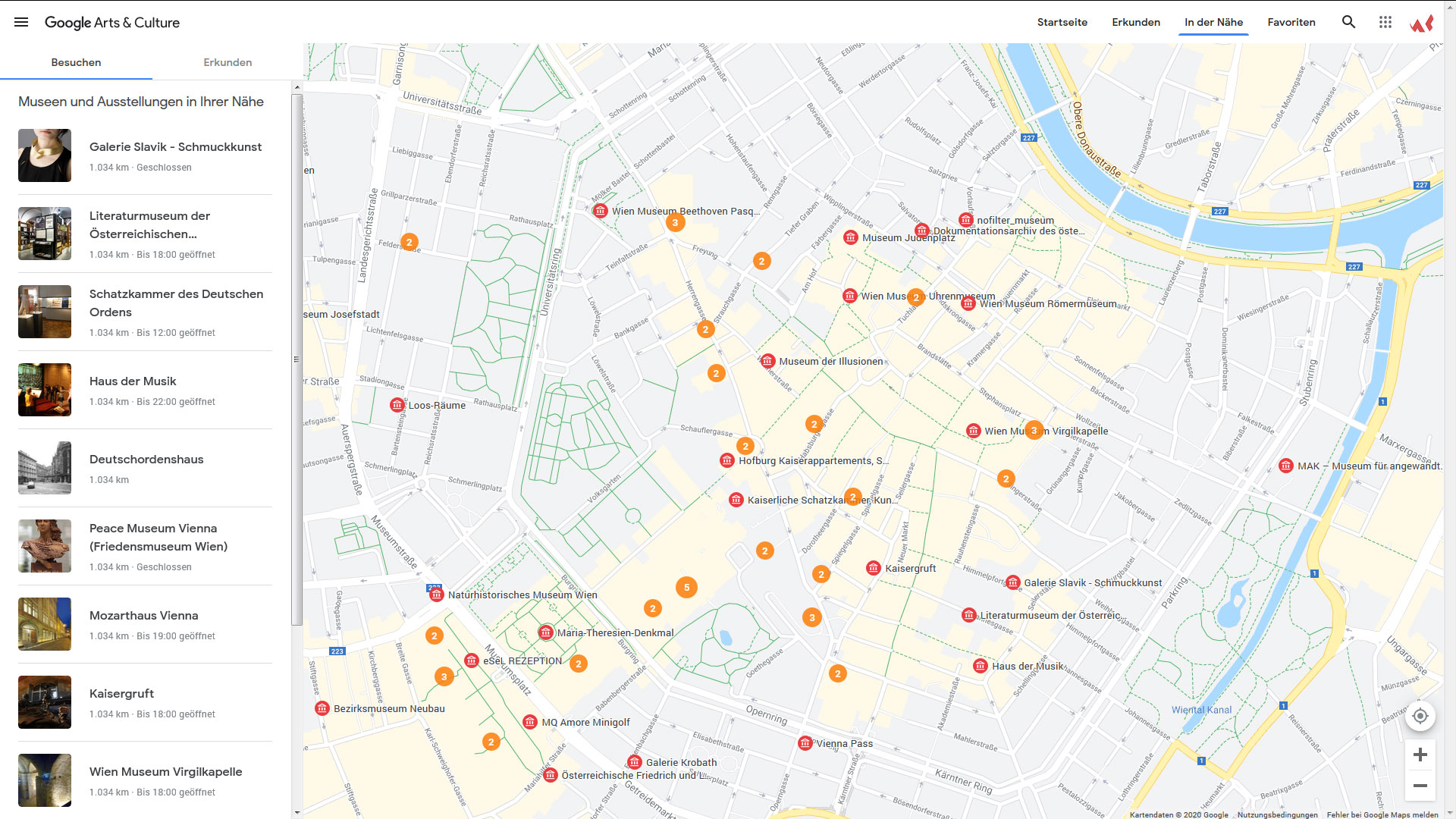Select Wien Museum Beethoven Pasqualatihaus map pin

click(x=601, y=211)
